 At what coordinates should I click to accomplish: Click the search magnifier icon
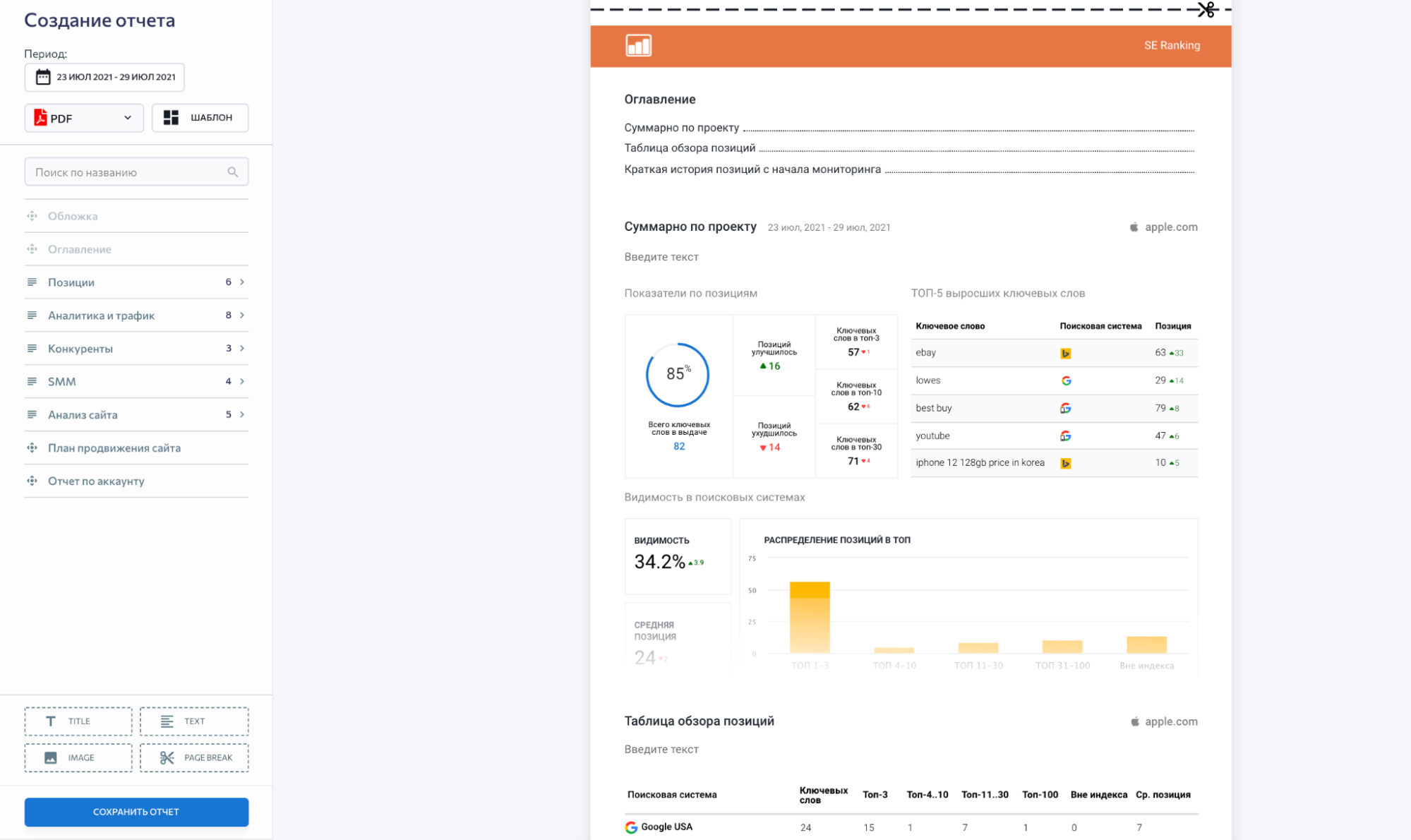click(232, 172)
